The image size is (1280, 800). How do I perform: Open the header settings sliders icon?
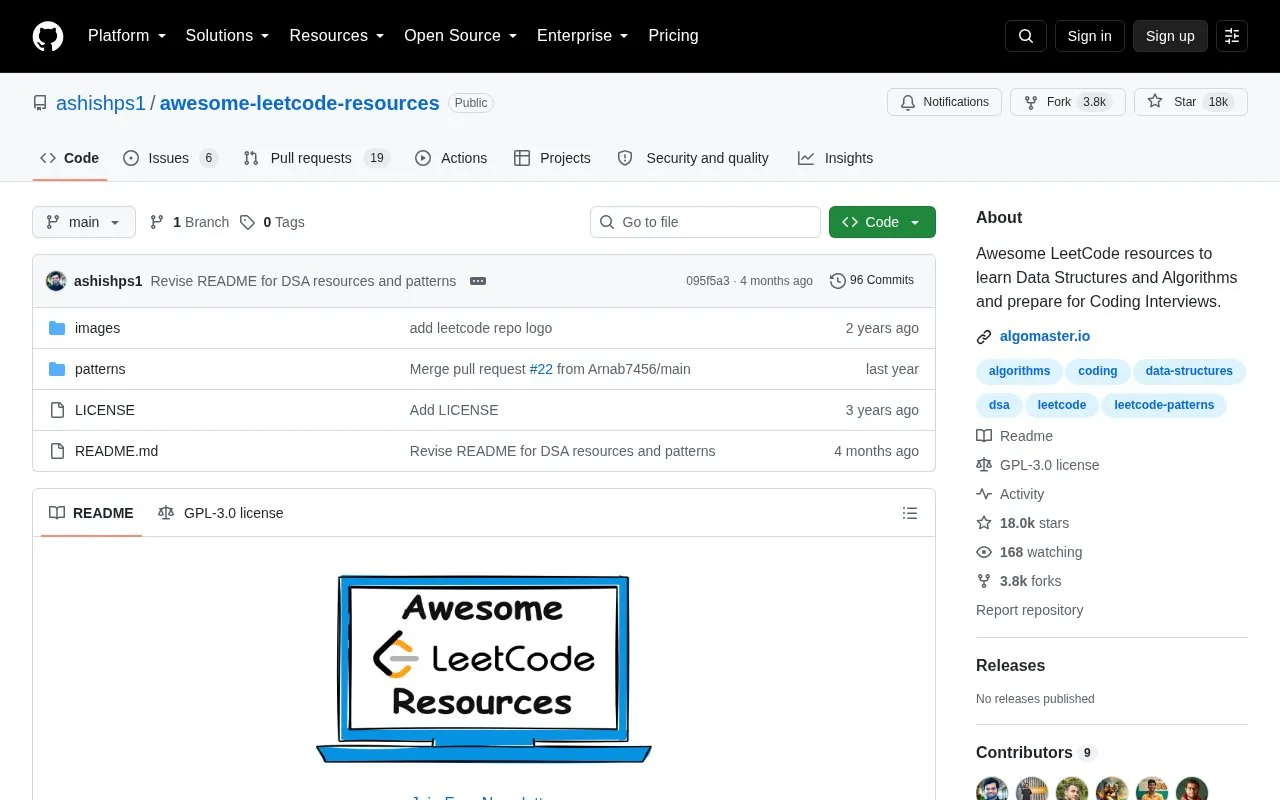tap(1232, 36)
